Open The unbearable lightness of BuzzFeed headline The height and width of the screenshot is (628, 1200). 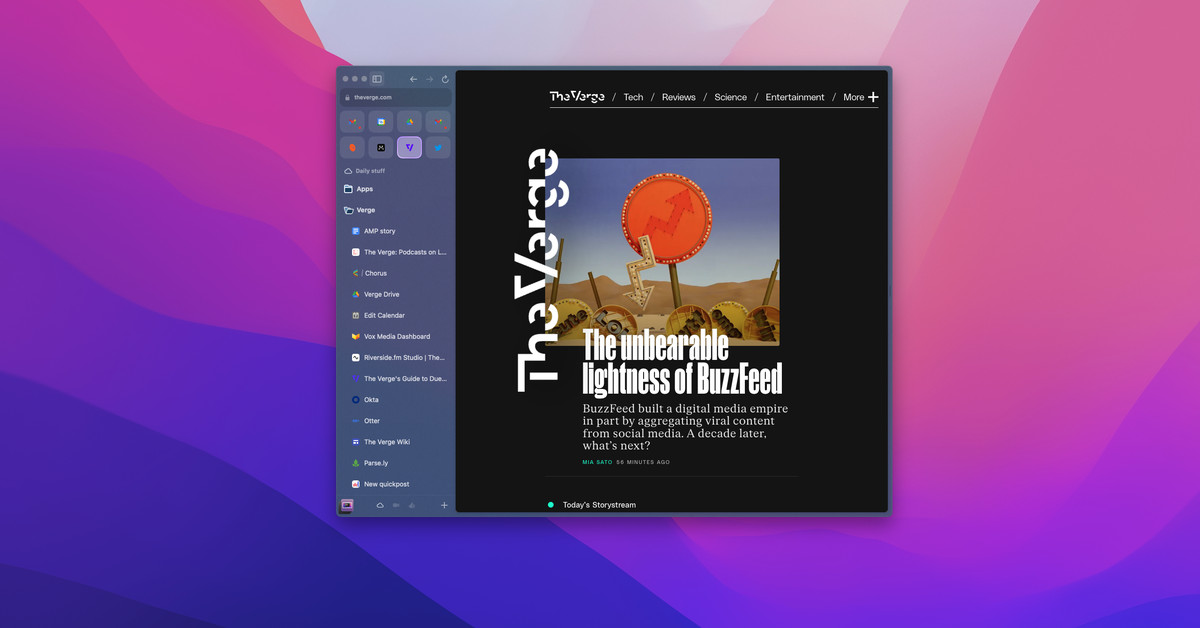pos(682,363)
